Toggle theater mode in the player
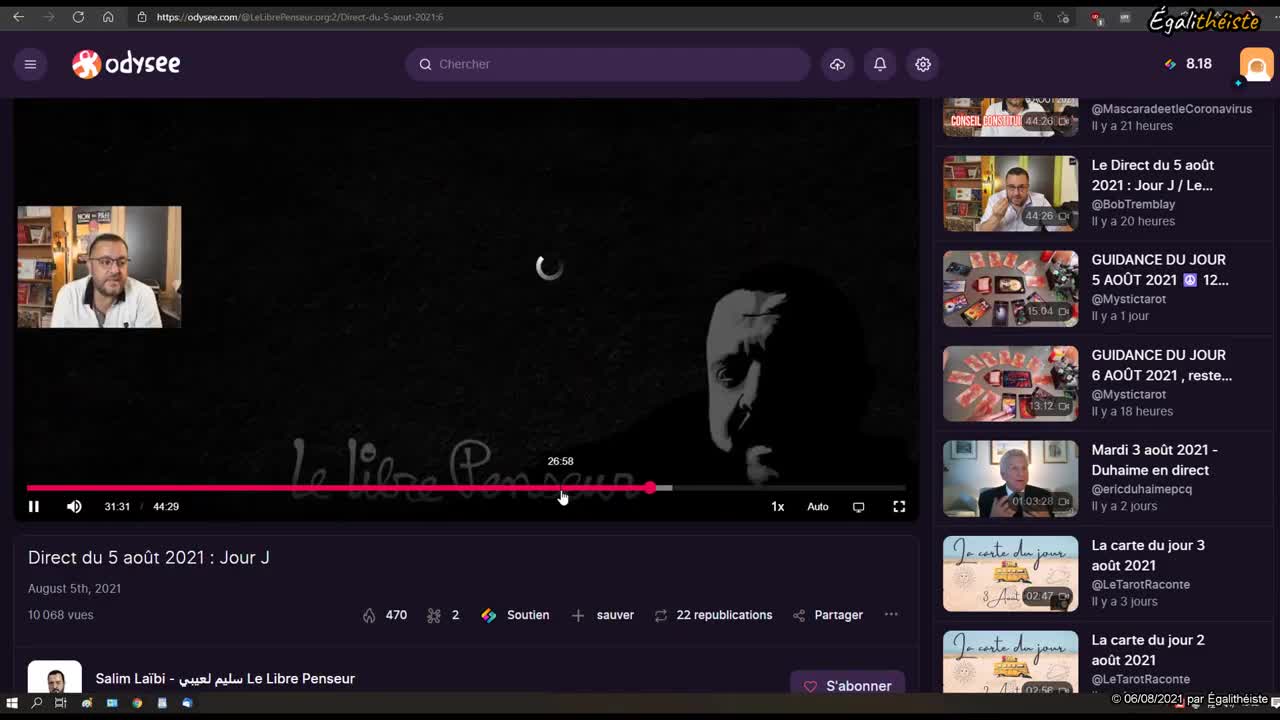The height and width of the screenshot is (720, 1280). click(x=858, y=506)
